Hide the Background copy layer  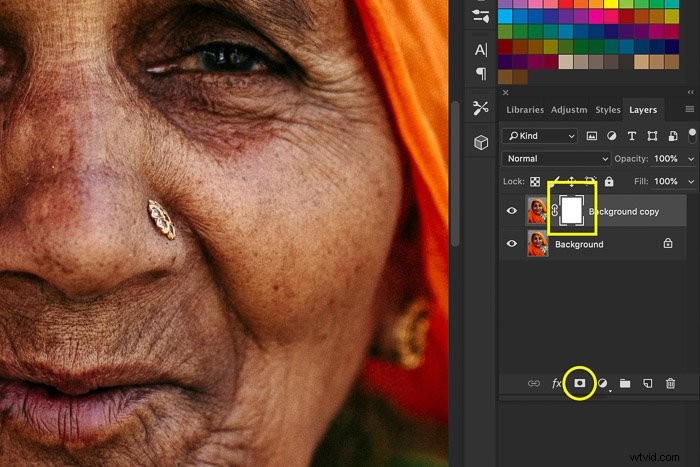click(512, 211)
